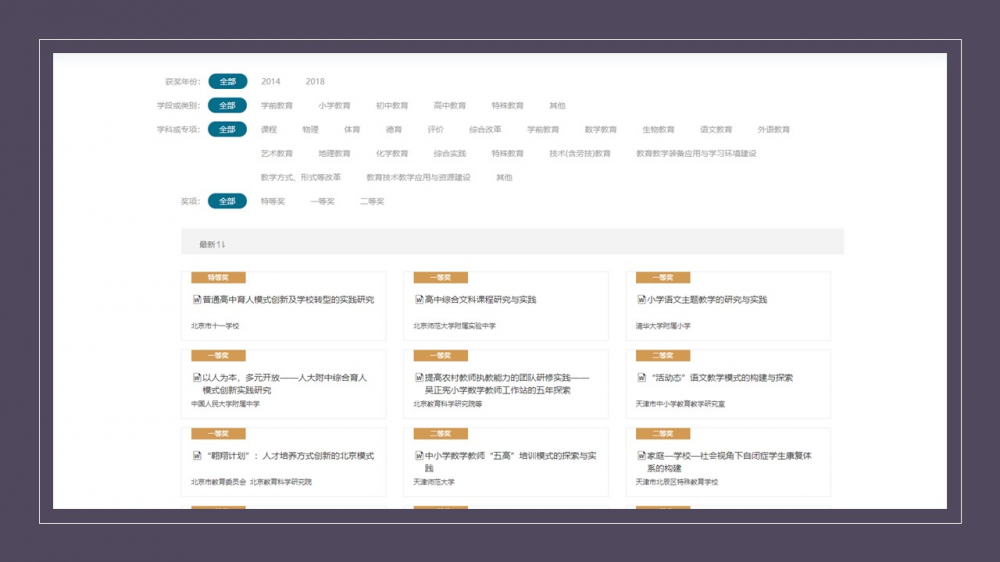Select the 教育技术教学应用与资源建设 subject filter
The image size is (1000, 562).
[418, 177]
